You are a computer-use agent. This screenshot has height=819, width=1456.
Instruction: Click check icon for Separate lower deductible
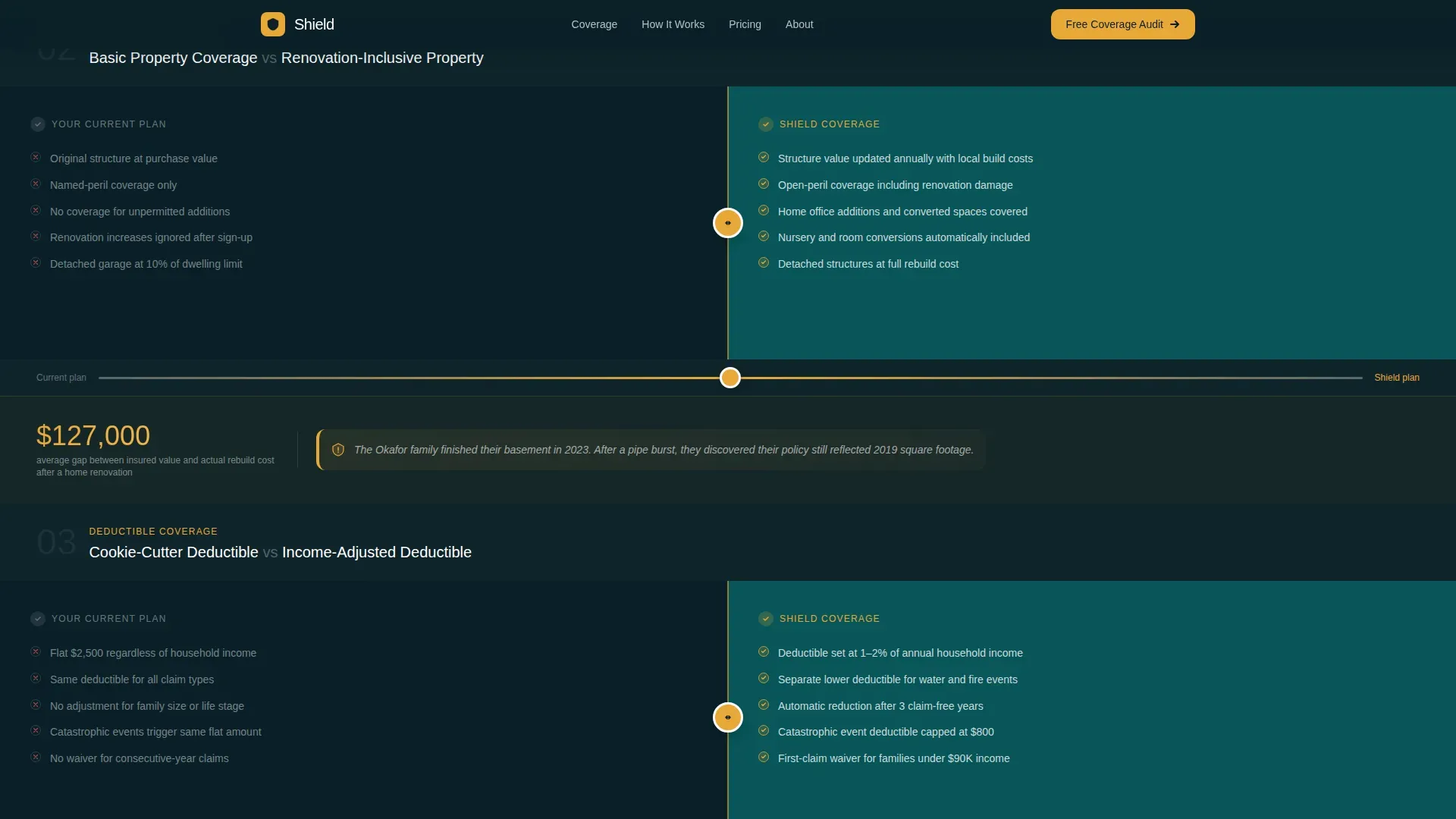[x=764, y=679]
